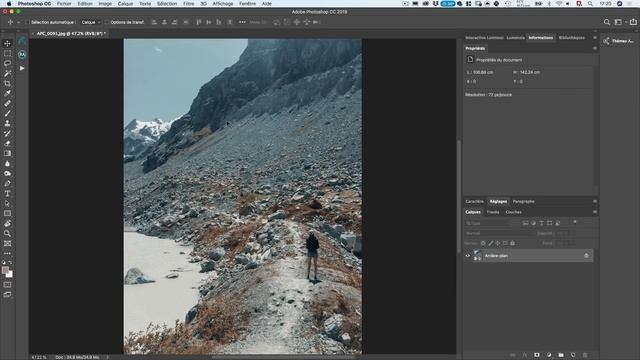Screen dimensions: 640x360
Task: Select the Hand tool
Action: (7, 223)
